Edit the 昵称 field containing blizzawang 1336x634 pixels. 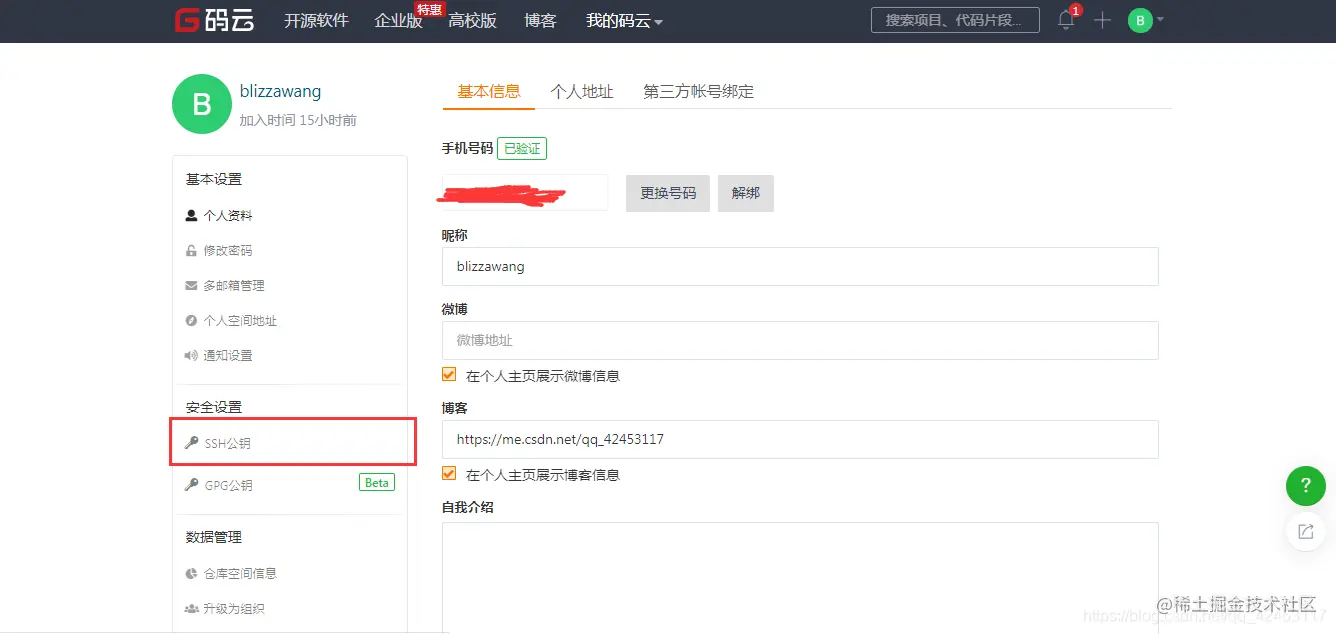tap(800, 267)
